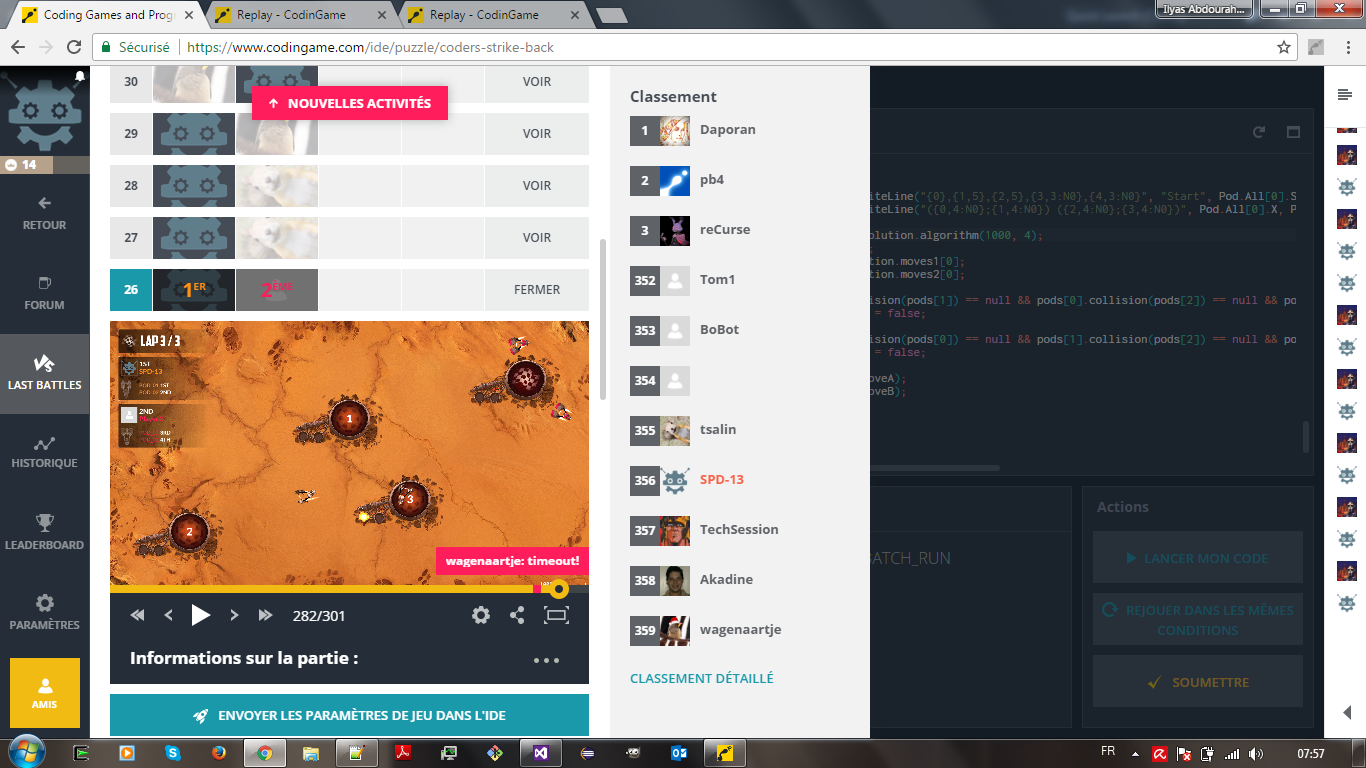Open Skype from the taskbar
Image resolution: width=1366 pixels, height=768 pixels.
coord(172,753)
